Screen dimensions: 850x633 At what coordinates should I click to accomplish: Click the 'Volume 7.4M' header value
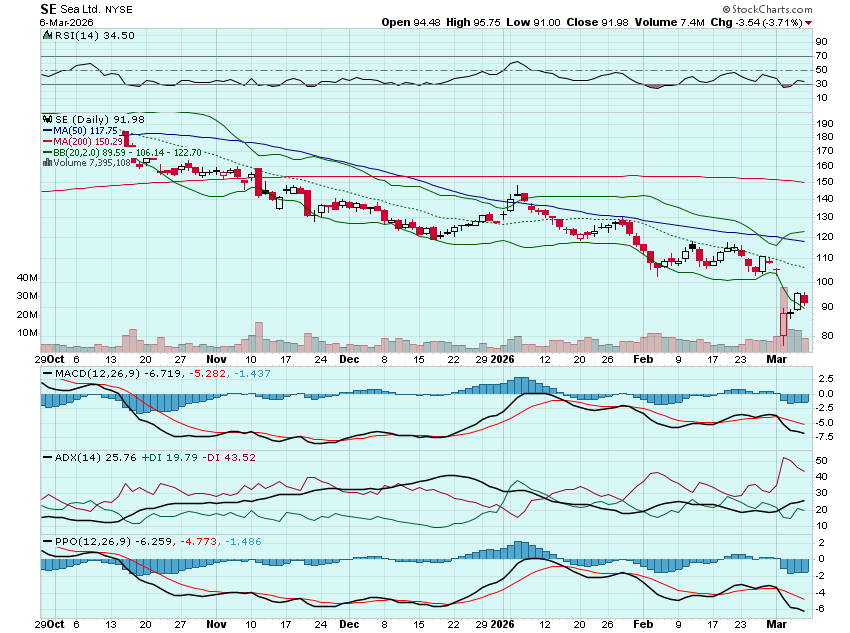pyautogui.click(x=669, y=23)
